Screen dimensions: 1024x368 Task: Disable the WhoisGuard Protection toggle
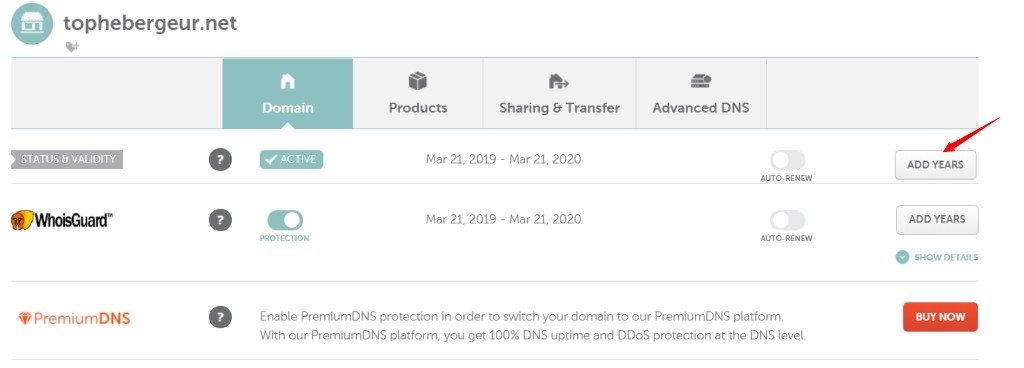click(x=285, y=220)
